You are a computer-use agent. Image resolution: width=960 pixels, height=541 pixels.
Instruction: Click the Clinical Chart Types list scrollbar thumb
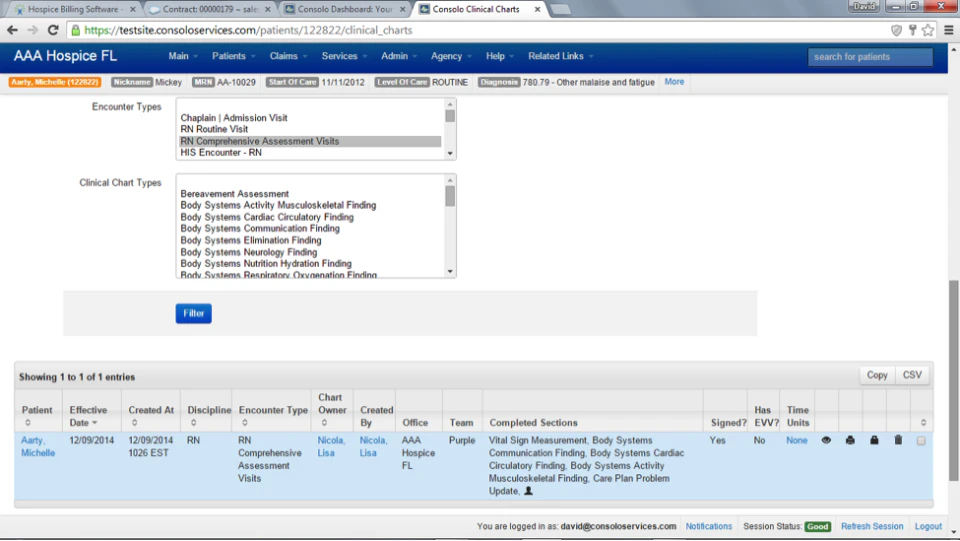[x=450, y=196]
